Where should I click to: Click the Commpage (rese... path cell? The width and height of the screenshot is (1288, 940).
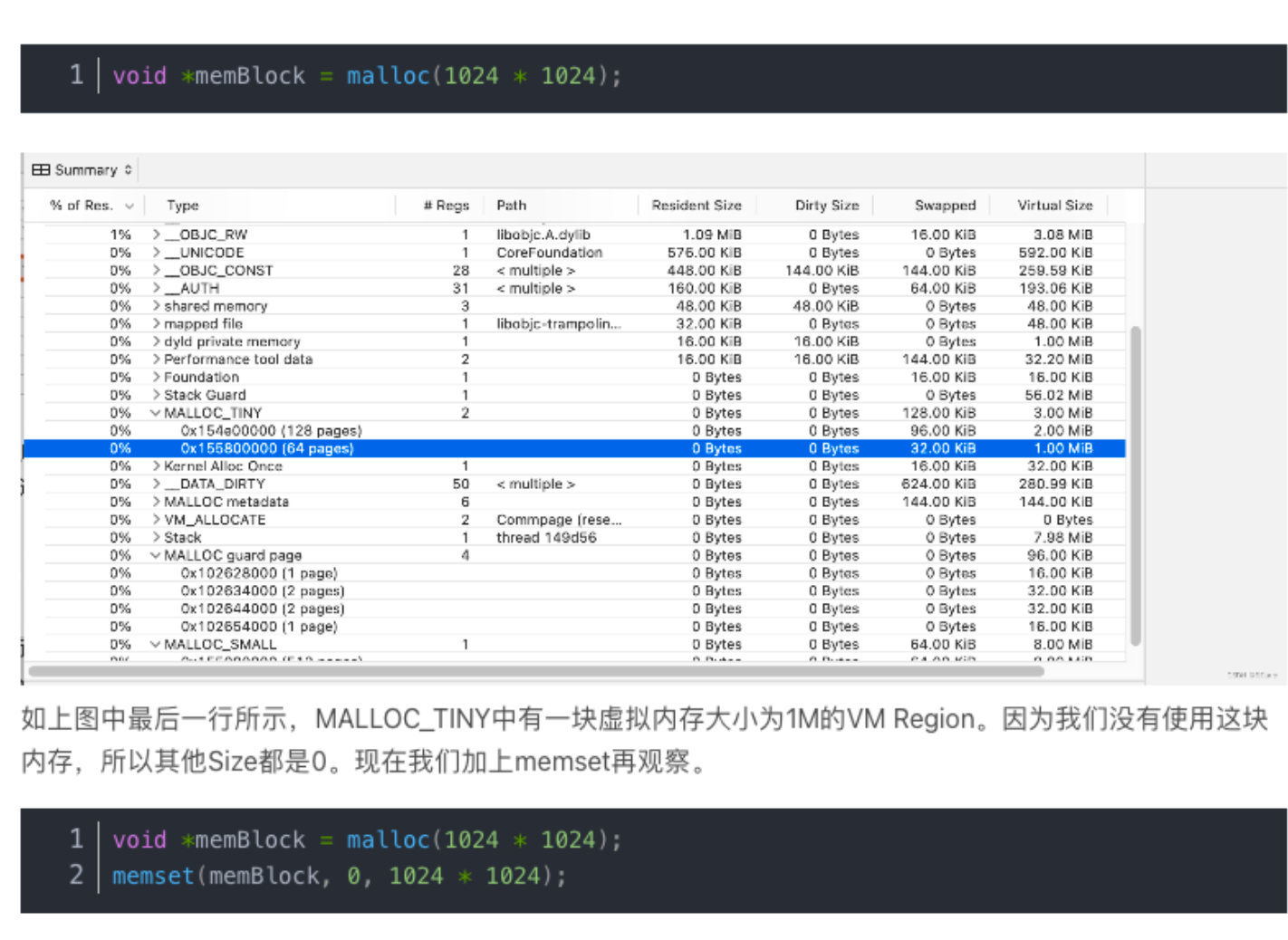(559, 520)
